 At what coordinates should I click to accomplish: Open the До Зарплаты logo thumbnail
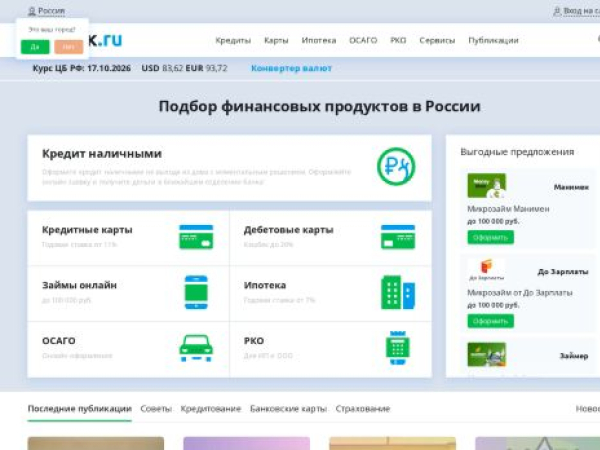486,270
